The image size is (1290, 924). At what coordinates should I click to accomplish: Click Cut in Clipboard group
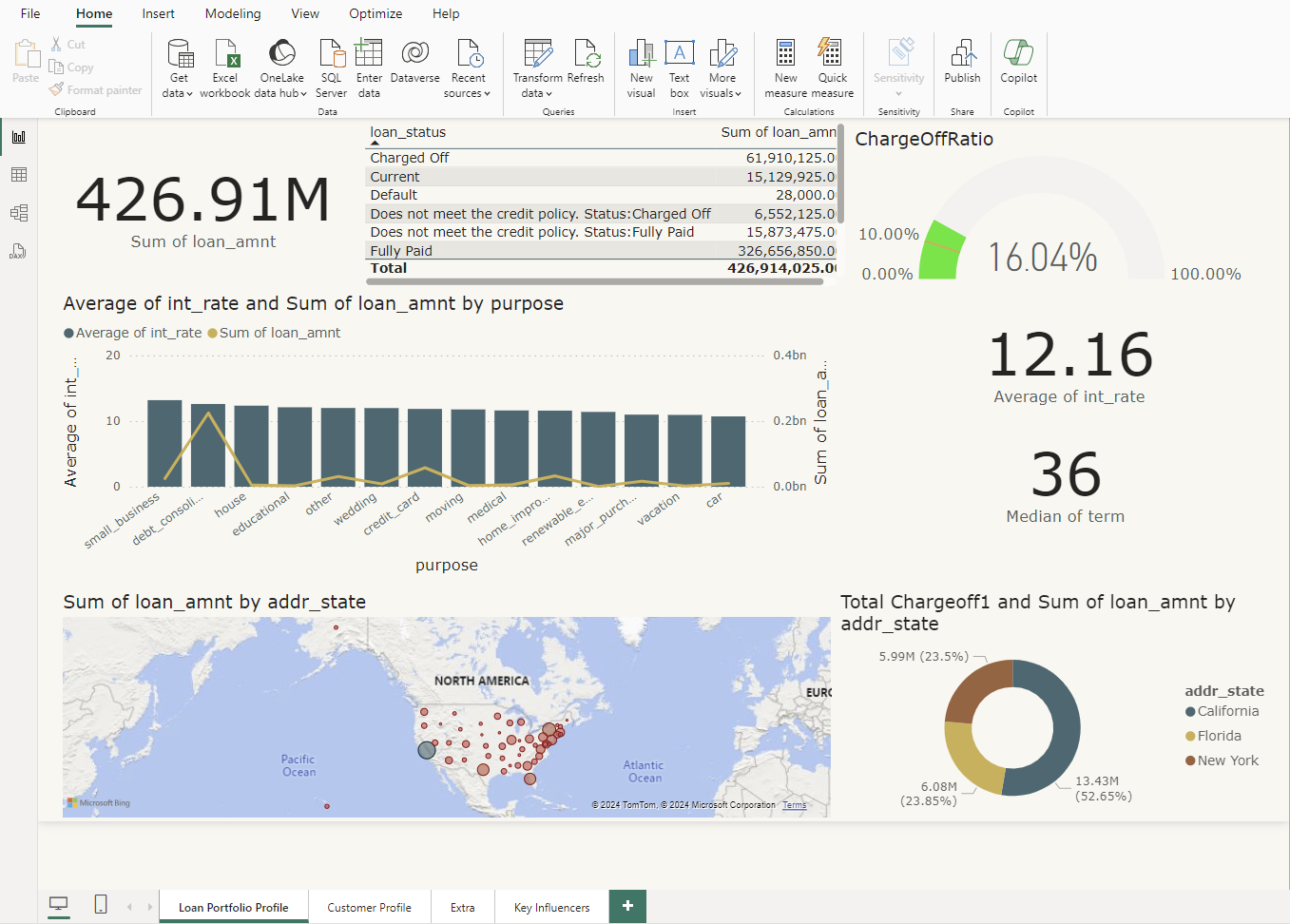(67, 45)
